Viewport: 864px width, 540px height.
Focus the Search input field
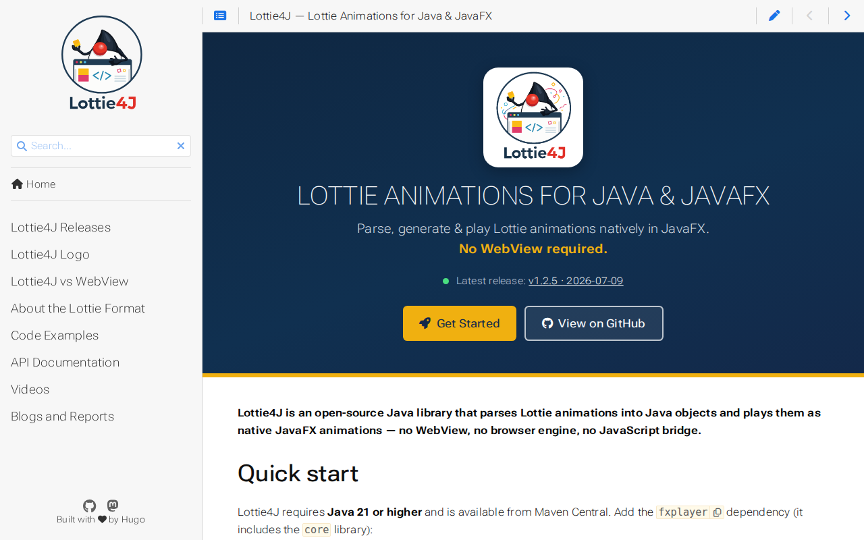click(x=100, y=145)
